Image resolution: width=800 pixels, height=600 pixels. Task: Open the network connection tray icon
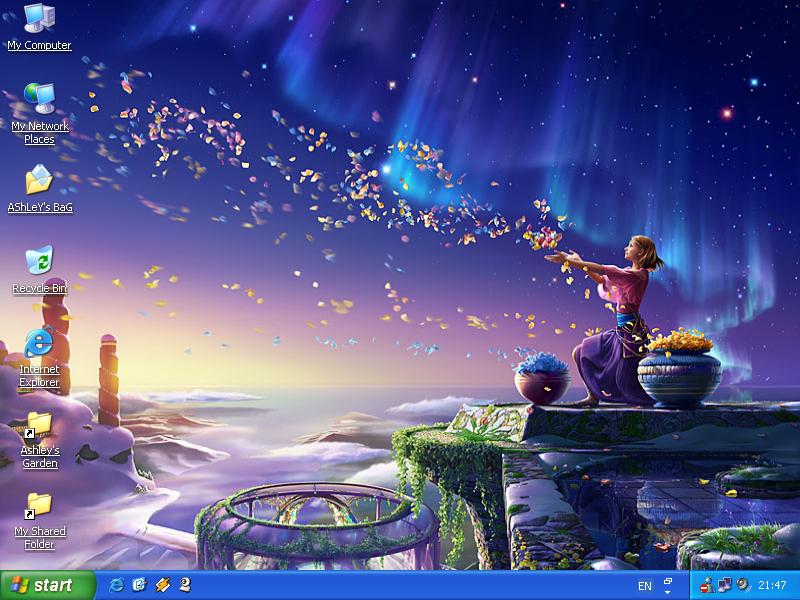(x=724, y=585)
